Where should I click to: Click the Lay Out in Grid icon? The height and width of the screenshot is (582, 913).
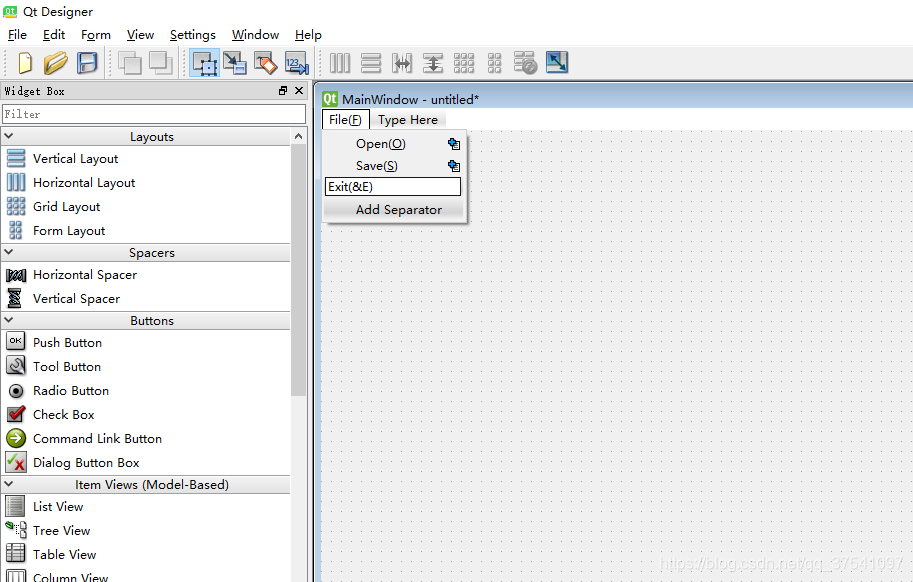[x=463, y=63]
